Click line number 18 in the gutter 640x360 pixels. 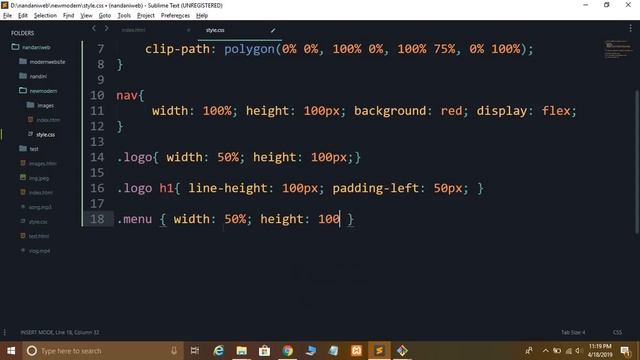(97, 219)
